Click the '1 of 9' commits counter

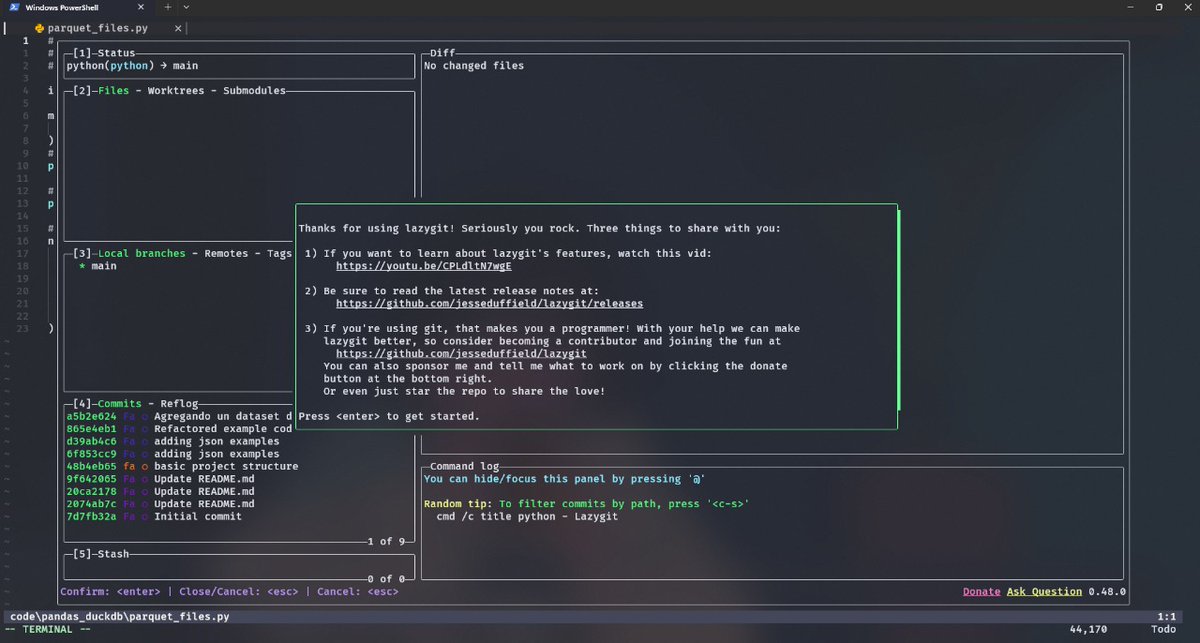point(385,541)
